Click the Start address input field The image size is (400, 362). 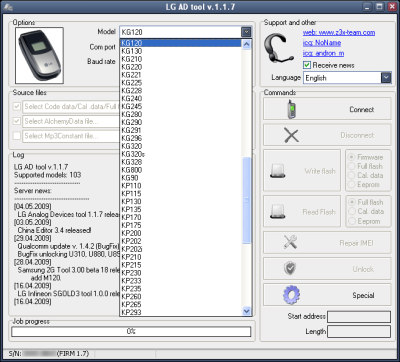click(359, 317)
